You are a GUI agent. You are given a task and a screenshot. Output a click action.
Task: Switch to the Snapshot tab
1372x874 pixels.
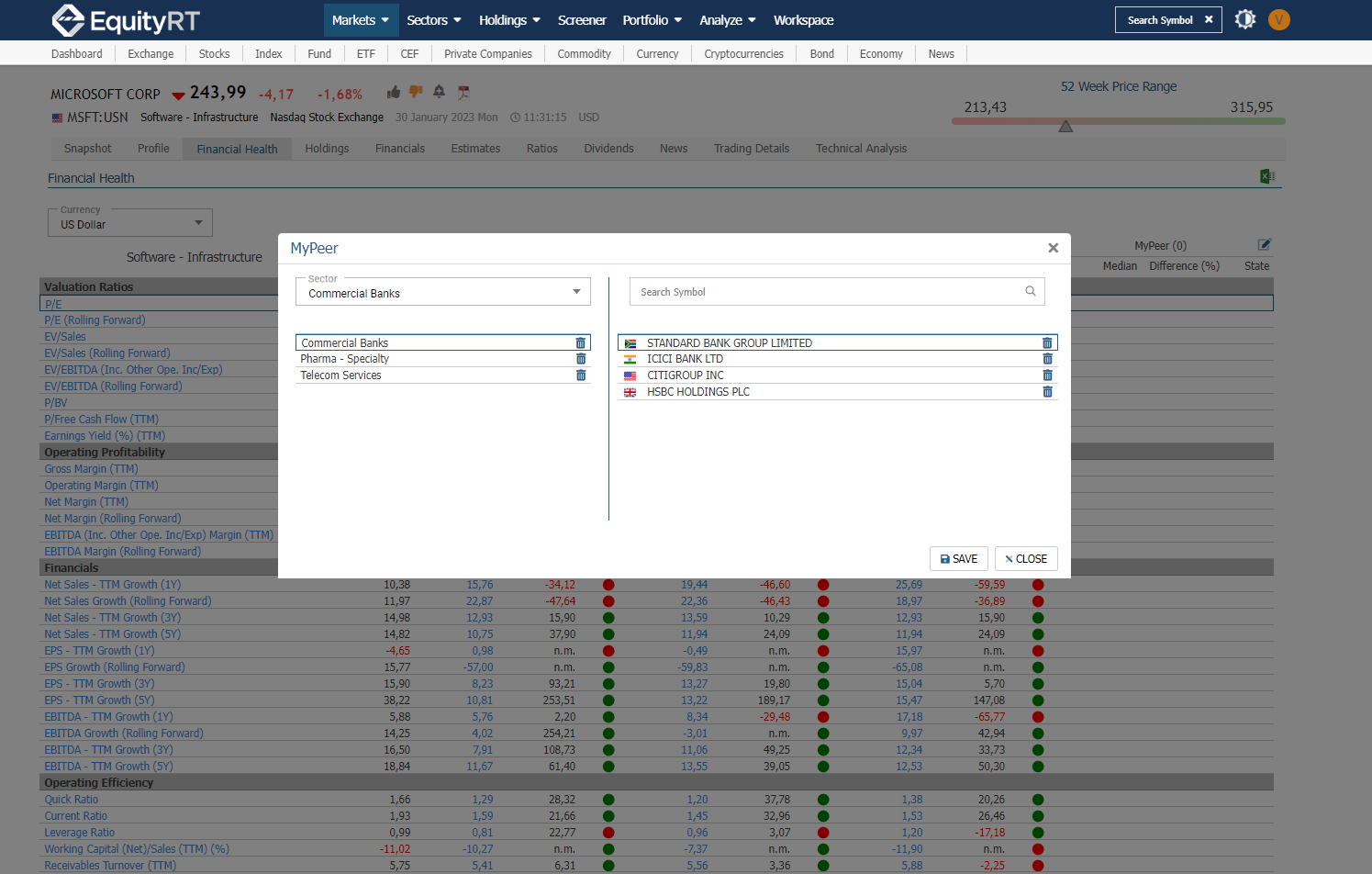coord(87,149)
